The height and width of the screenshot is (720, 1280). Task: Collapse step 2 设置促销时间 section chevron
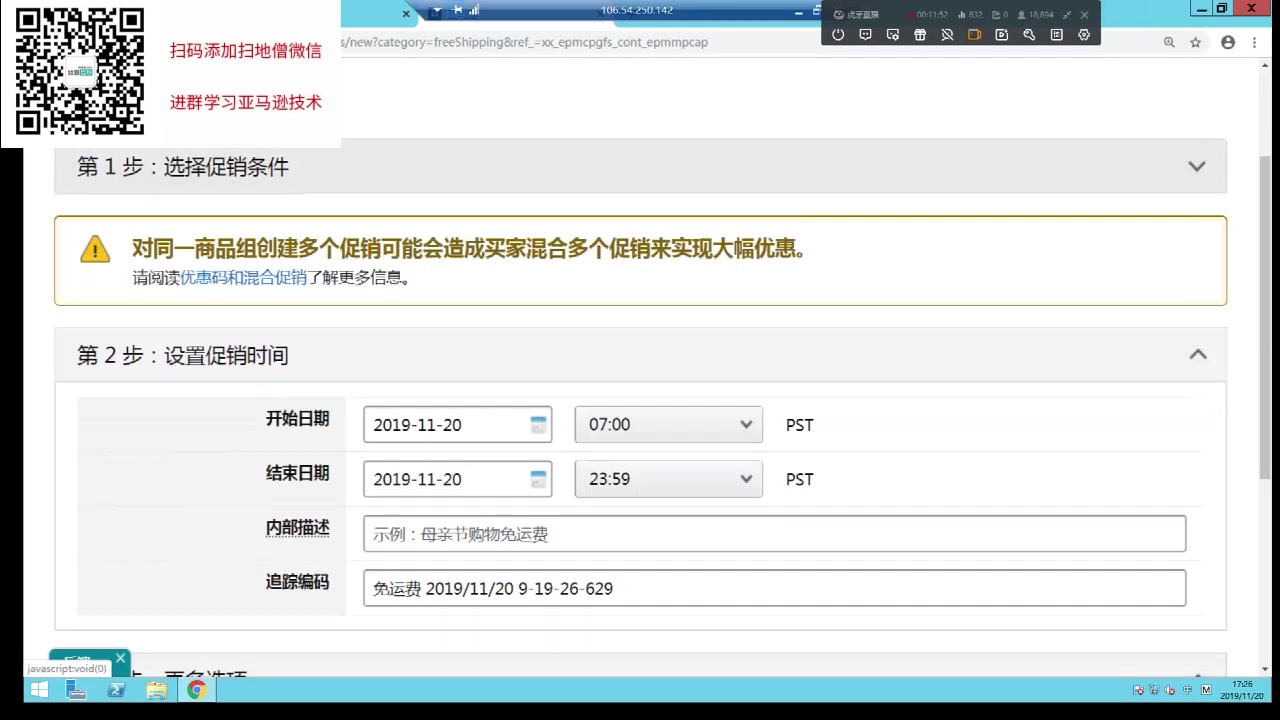(x=1198, y=354)
